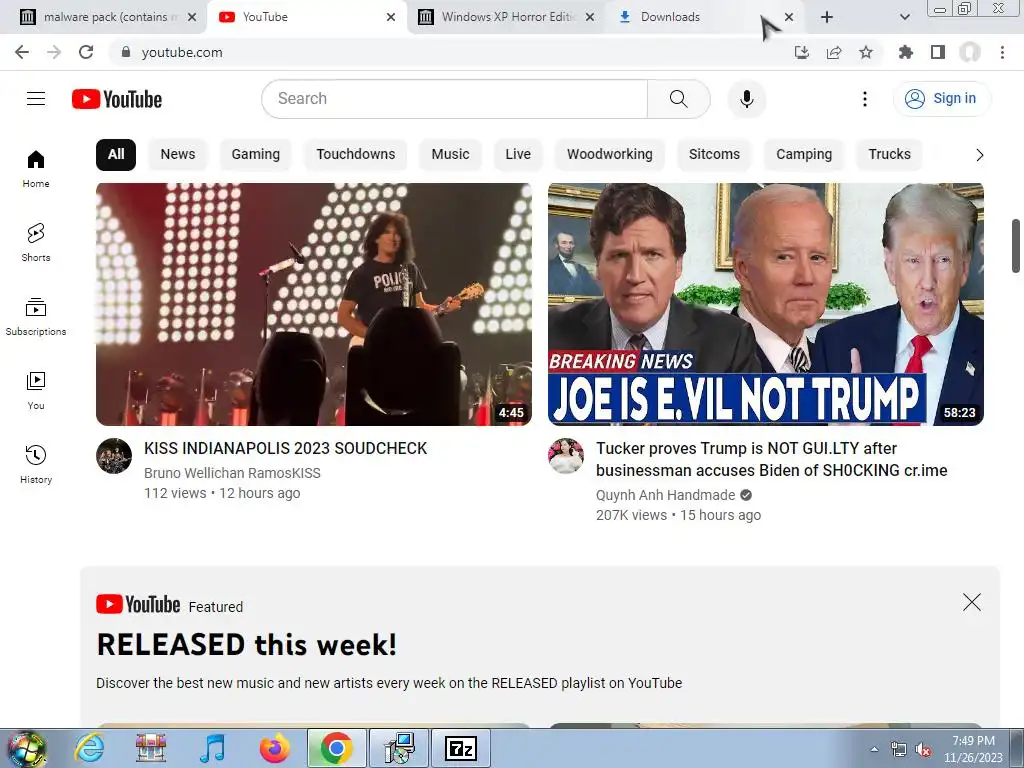
Task: Open new tab with plus button
Action: pyautogui.click(x=827, y=17)
